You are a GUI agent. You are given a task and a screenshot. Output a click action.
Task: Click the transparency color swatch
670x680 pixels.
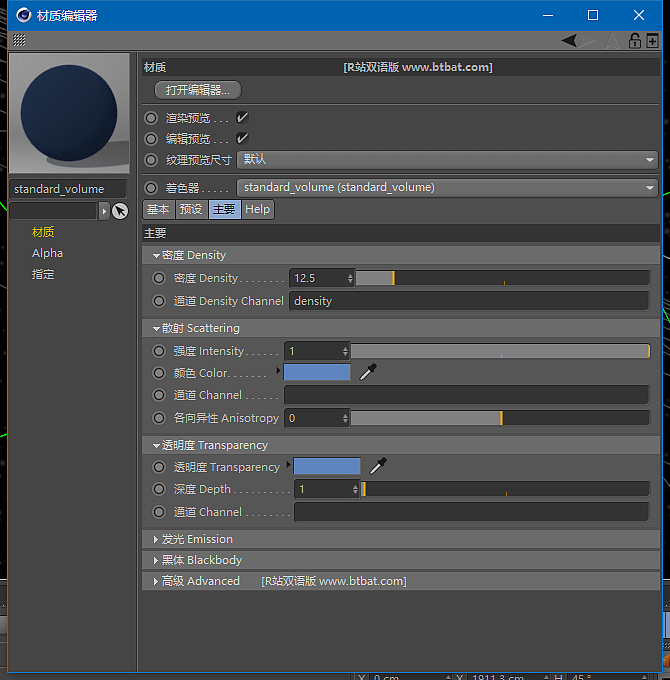(x=327, y=466)
